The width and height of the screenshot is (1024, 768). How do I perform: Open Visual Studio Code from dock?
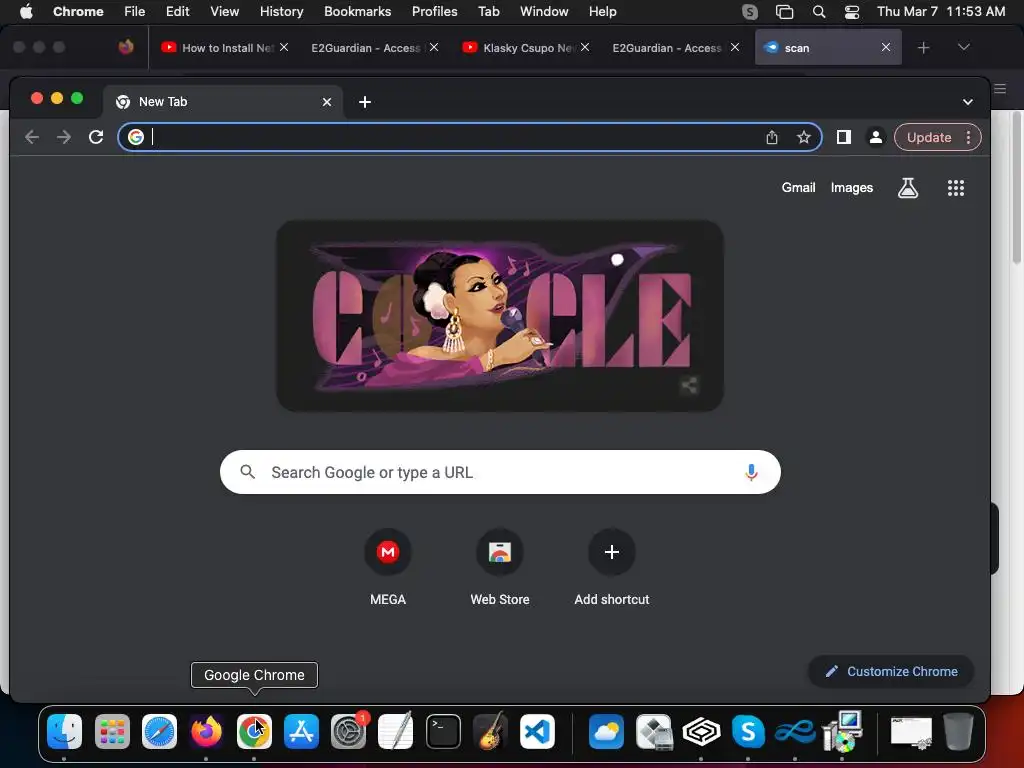[x=537, y=731]
